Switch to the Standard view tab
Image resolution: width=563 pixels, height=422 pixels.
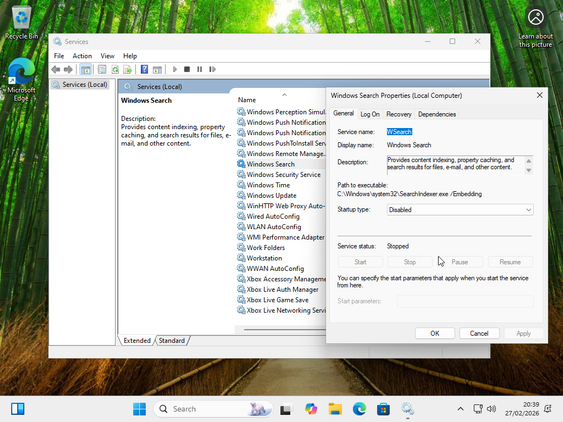(x=172, y=340)
